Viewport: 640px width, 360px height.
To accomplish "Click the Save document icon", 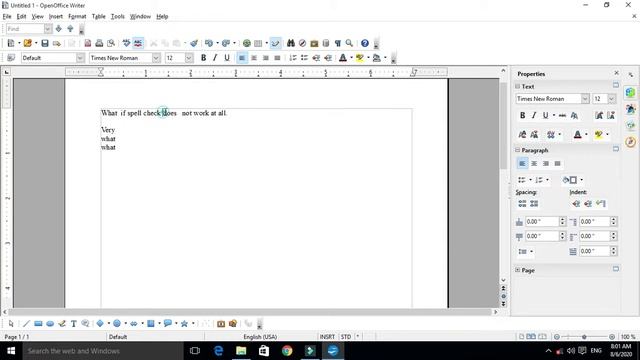I will [45, 43].
